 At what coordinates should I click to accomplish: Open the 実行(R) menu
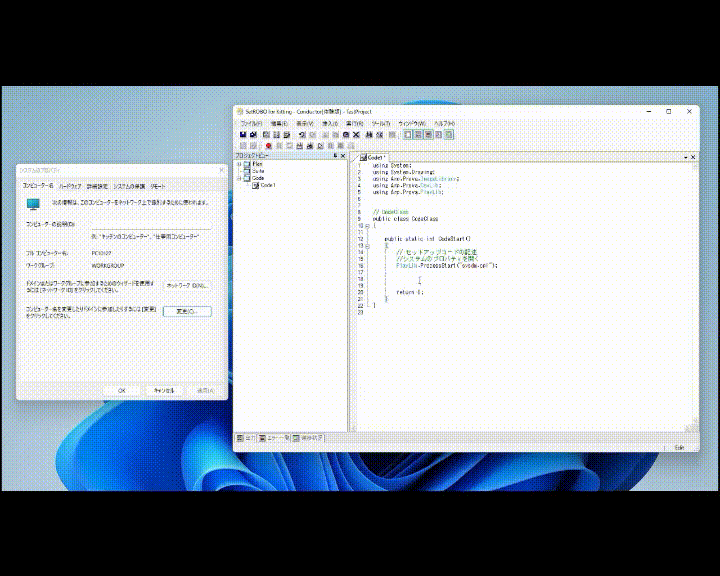(x=354, y=124)
